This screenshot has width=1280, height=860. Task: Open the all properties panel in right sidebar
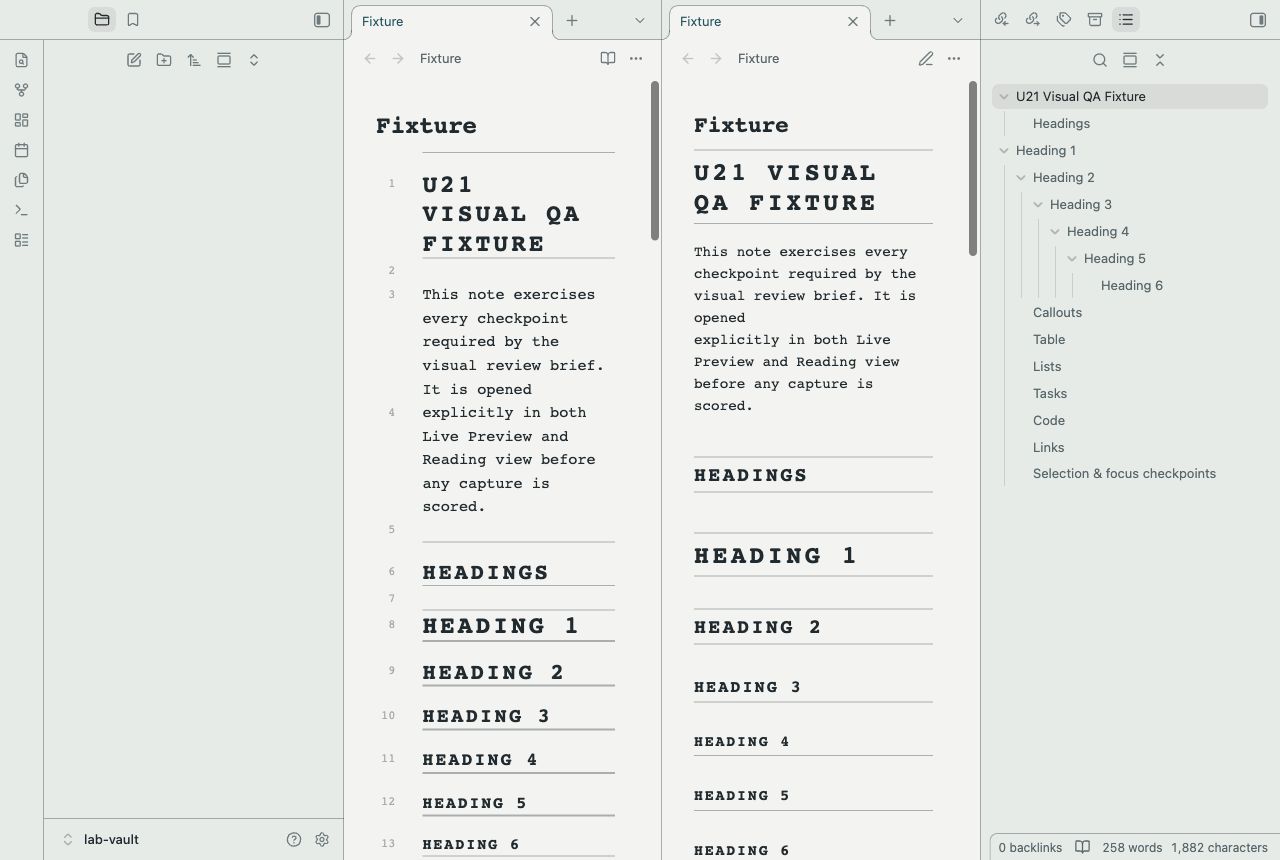tap(1095, 19)
